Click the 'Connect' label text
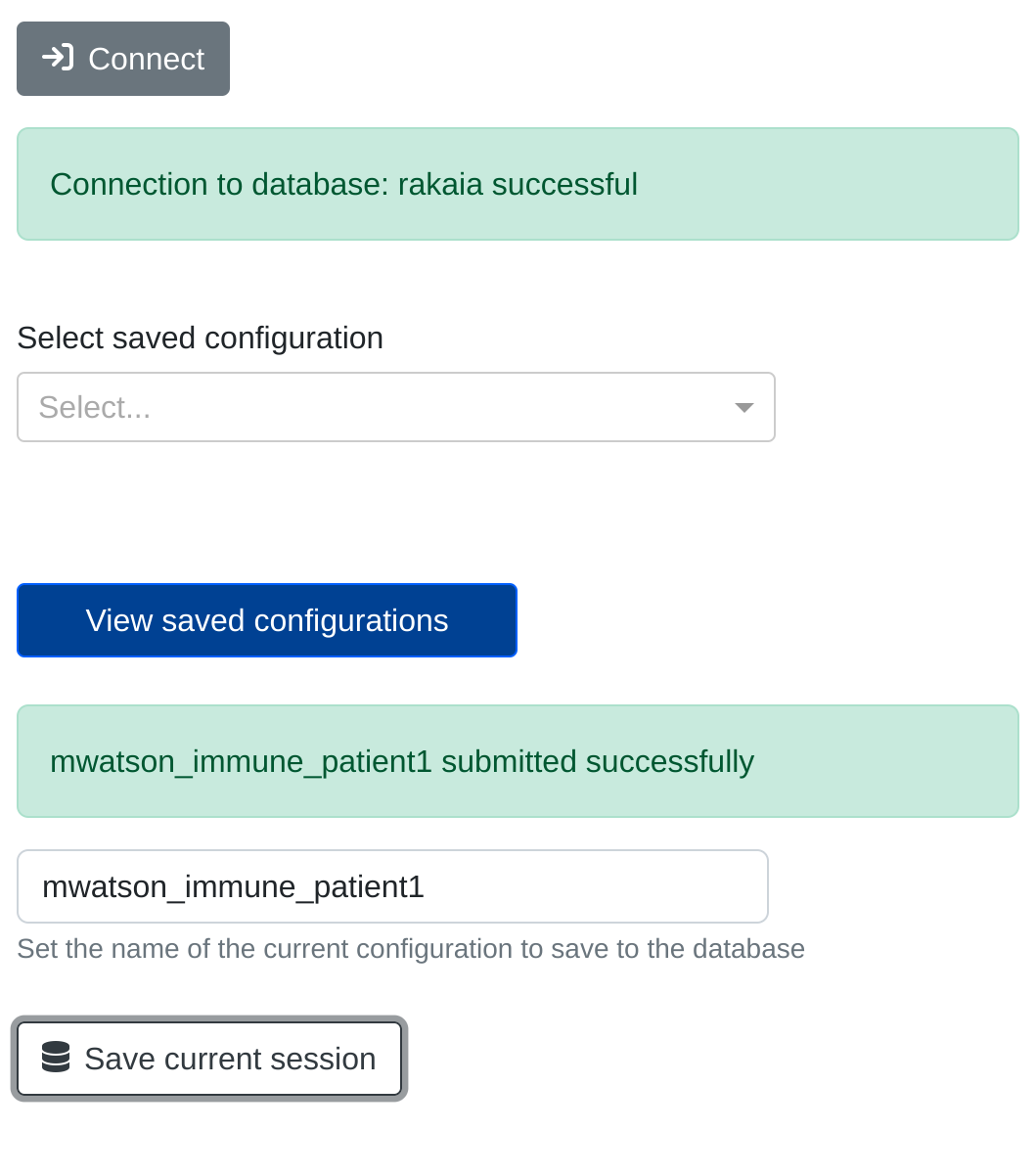 click(x=146, y=59)
